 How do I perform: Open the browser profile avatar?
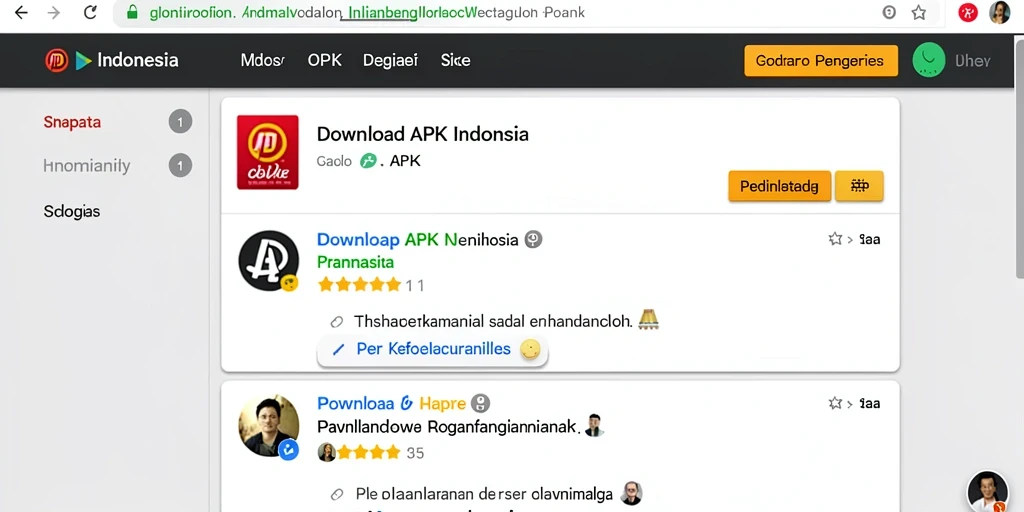pos(1000,12)
